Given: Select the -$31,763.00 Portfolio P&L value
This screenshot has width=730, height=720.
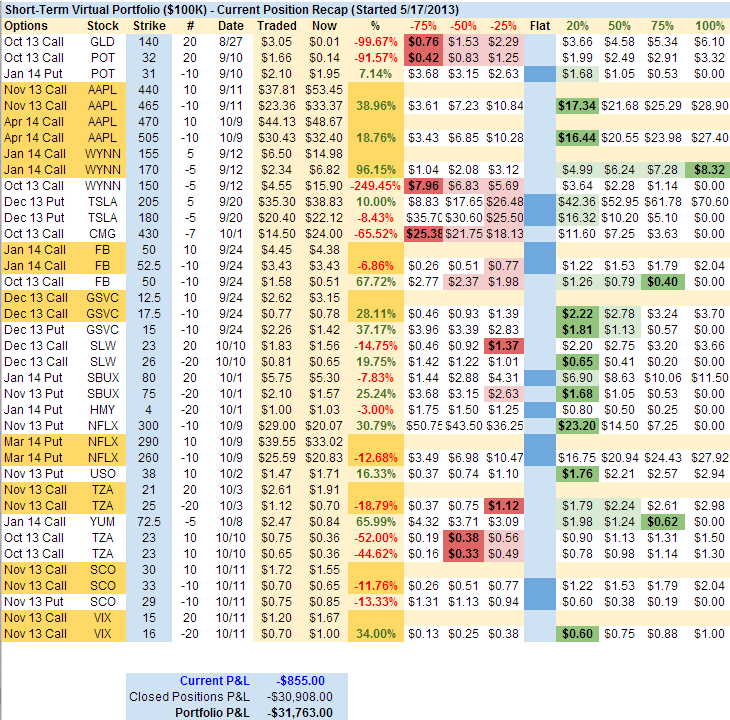Looking at the screenshot, I should click(303, 713).
